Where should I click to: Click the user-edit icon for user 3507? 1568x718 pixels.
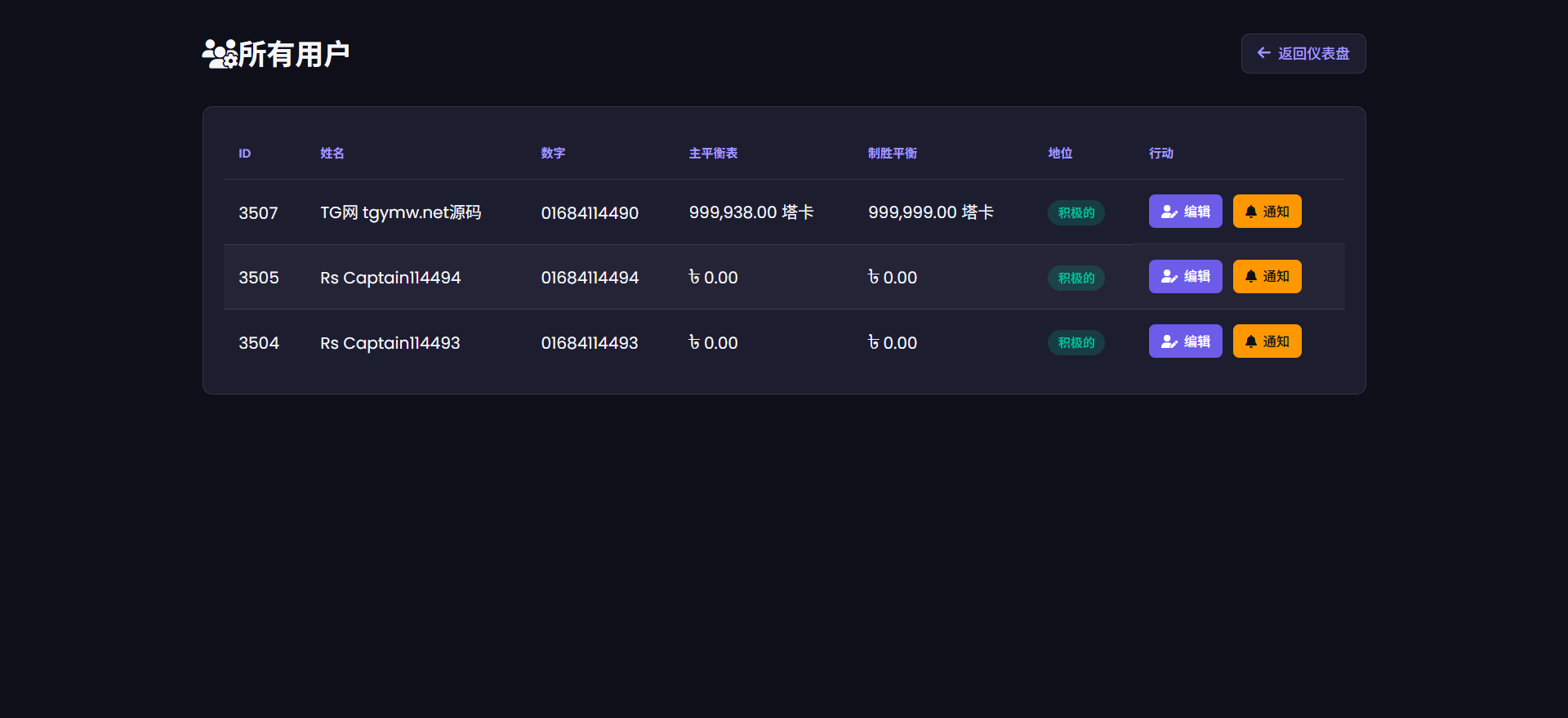coord(1169,212)
